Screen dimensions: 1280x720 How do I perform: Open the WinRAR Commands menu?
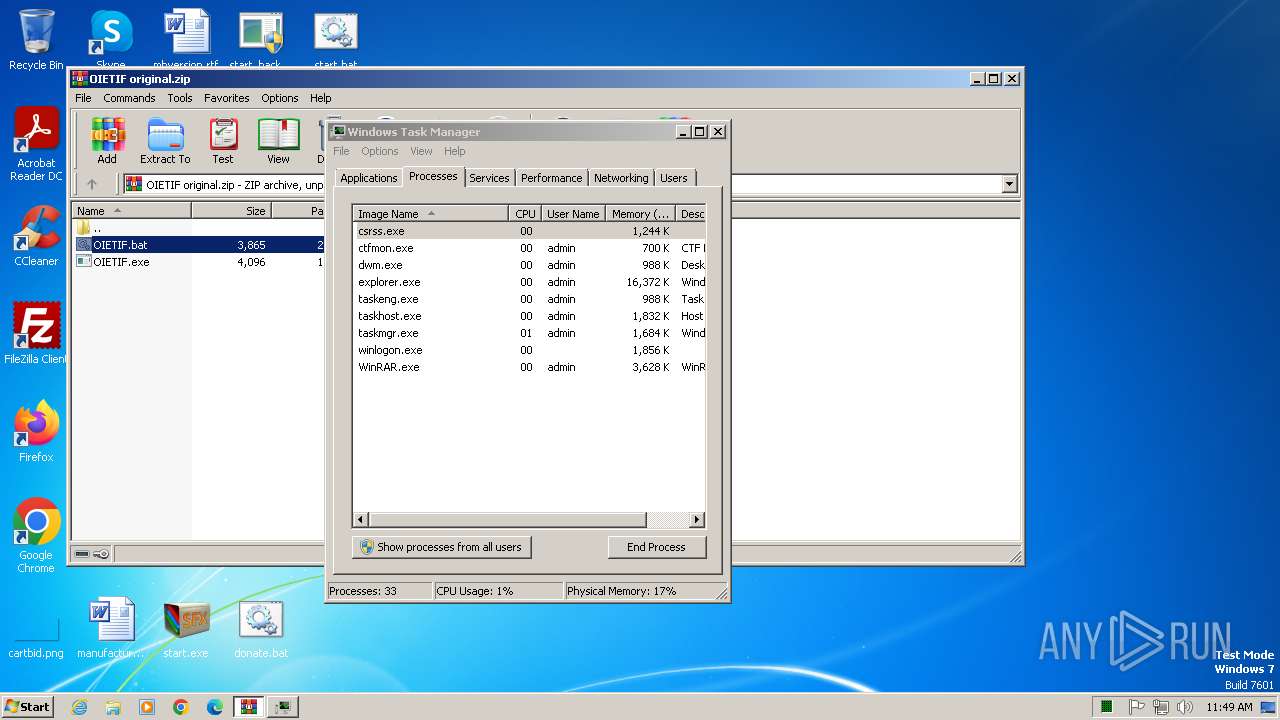coord(129,98)
